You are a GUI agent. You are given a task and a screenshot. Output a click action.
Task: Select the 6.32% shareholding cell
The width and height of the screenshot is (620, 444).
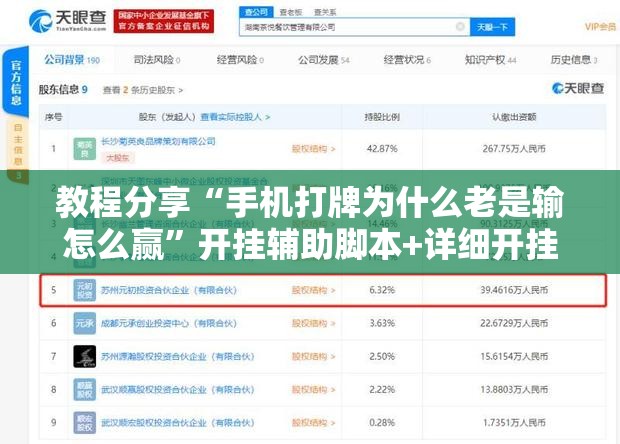[382, 290]
